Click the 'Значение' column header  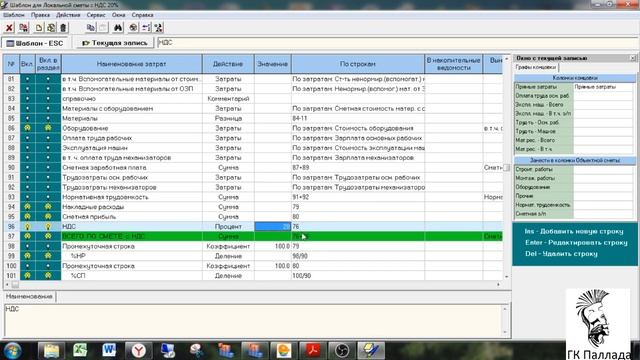[x=273, y=64]
